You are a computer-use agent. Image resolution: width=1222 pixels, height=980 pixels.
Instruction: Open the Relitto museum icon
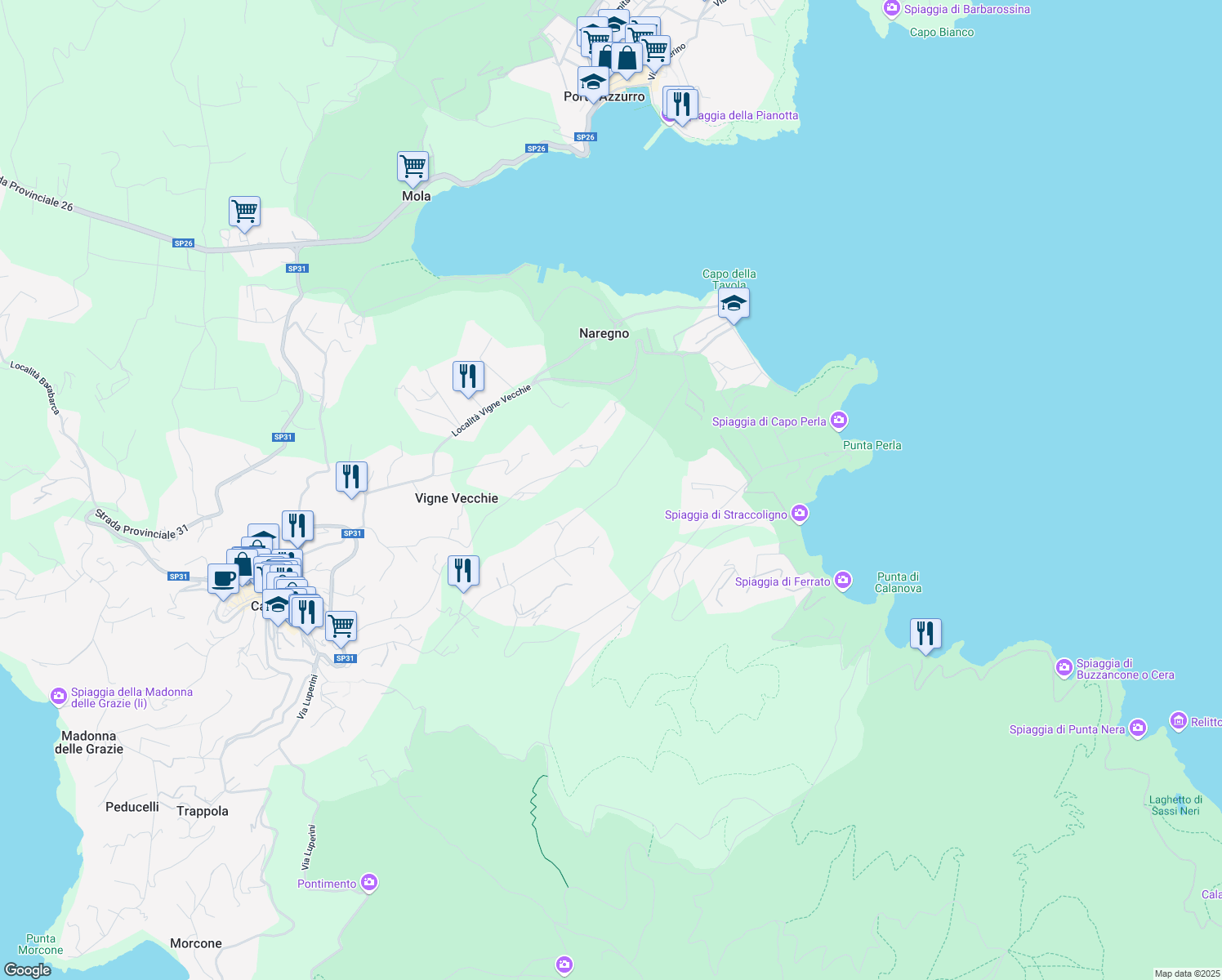click(x=1178, y=720)
